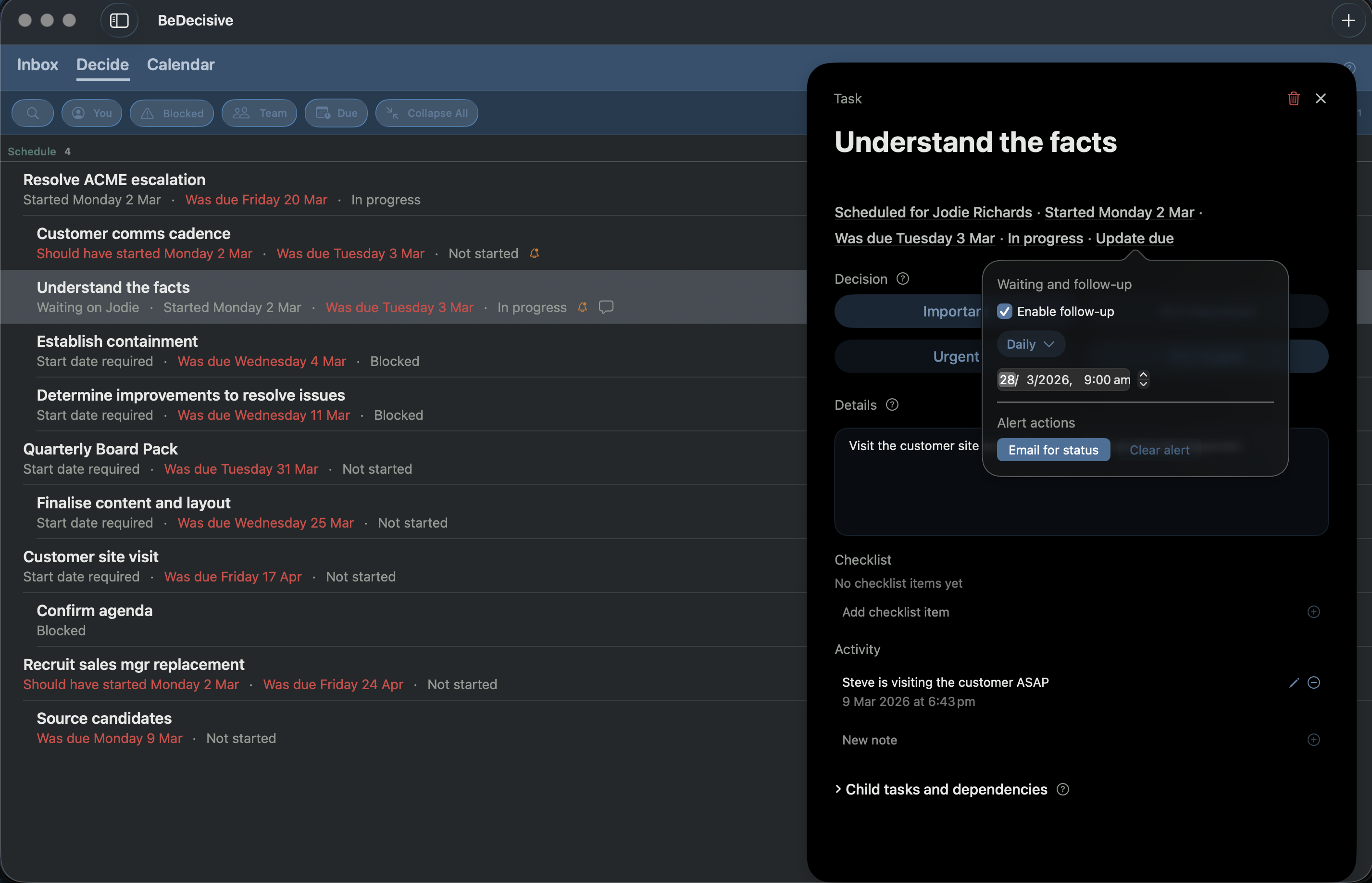This screenshot has height=883, width=1372.
Task: Click the plus icon in the title bar
Action: [1348, 21]
